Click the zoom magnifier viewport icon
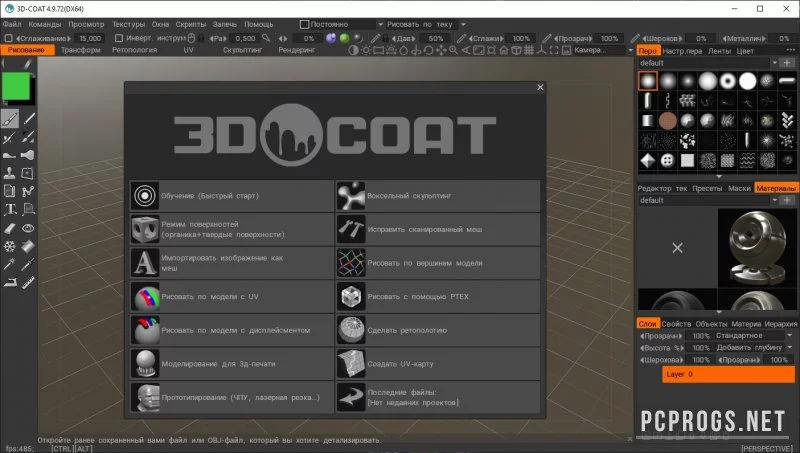Screen dimensions: 800x453 point(453,50)
